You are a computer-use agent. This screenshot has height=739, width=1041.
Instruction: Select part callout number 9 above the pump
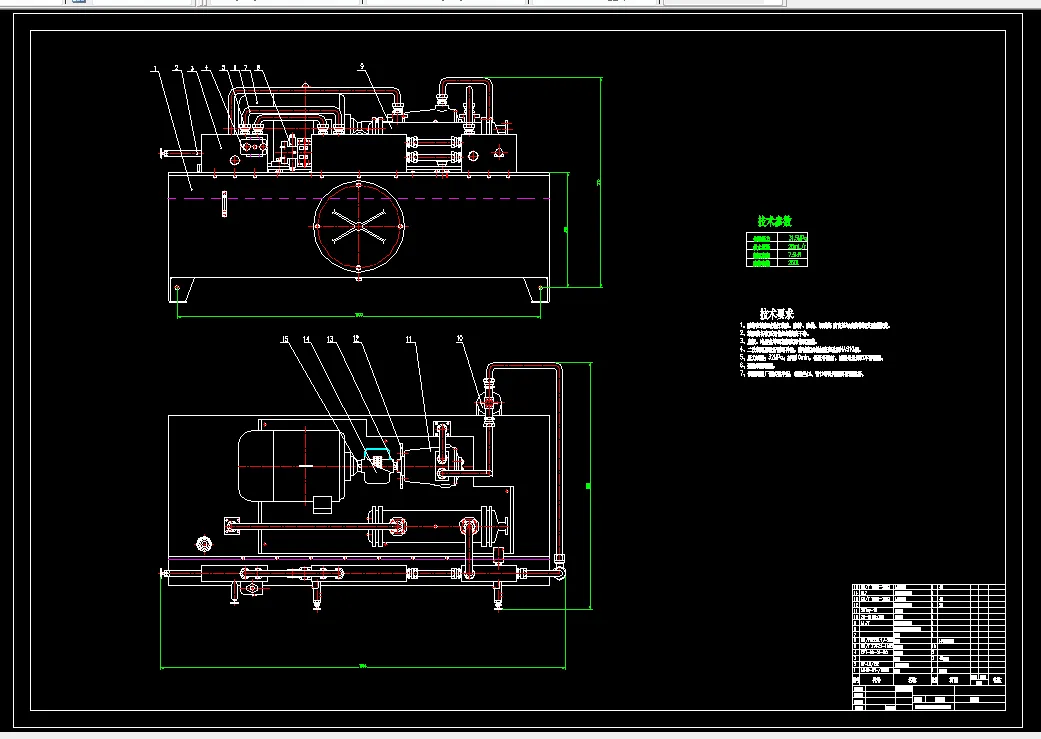click(362, 66)
